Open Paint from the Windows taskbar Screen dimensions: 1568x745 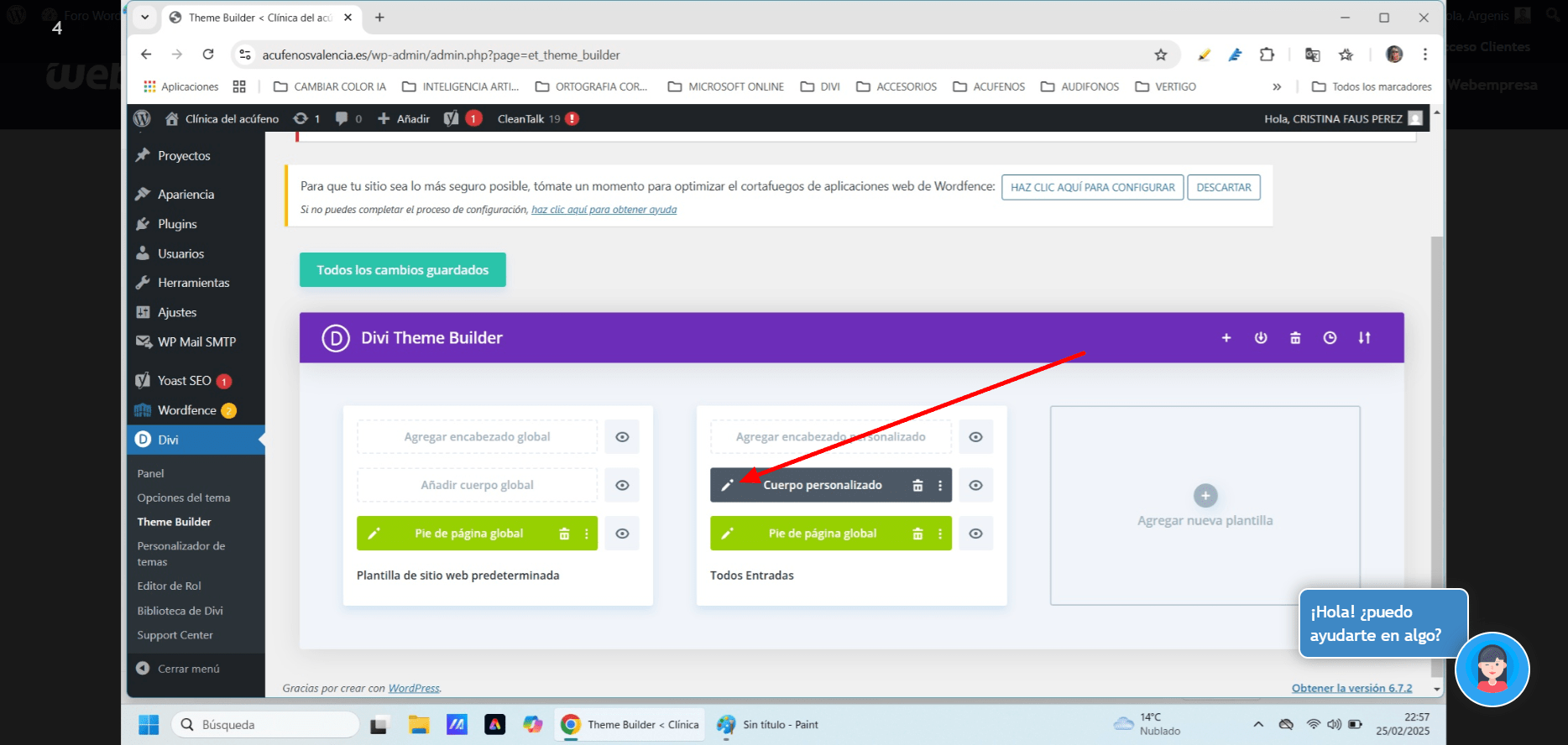click(769, 725)
